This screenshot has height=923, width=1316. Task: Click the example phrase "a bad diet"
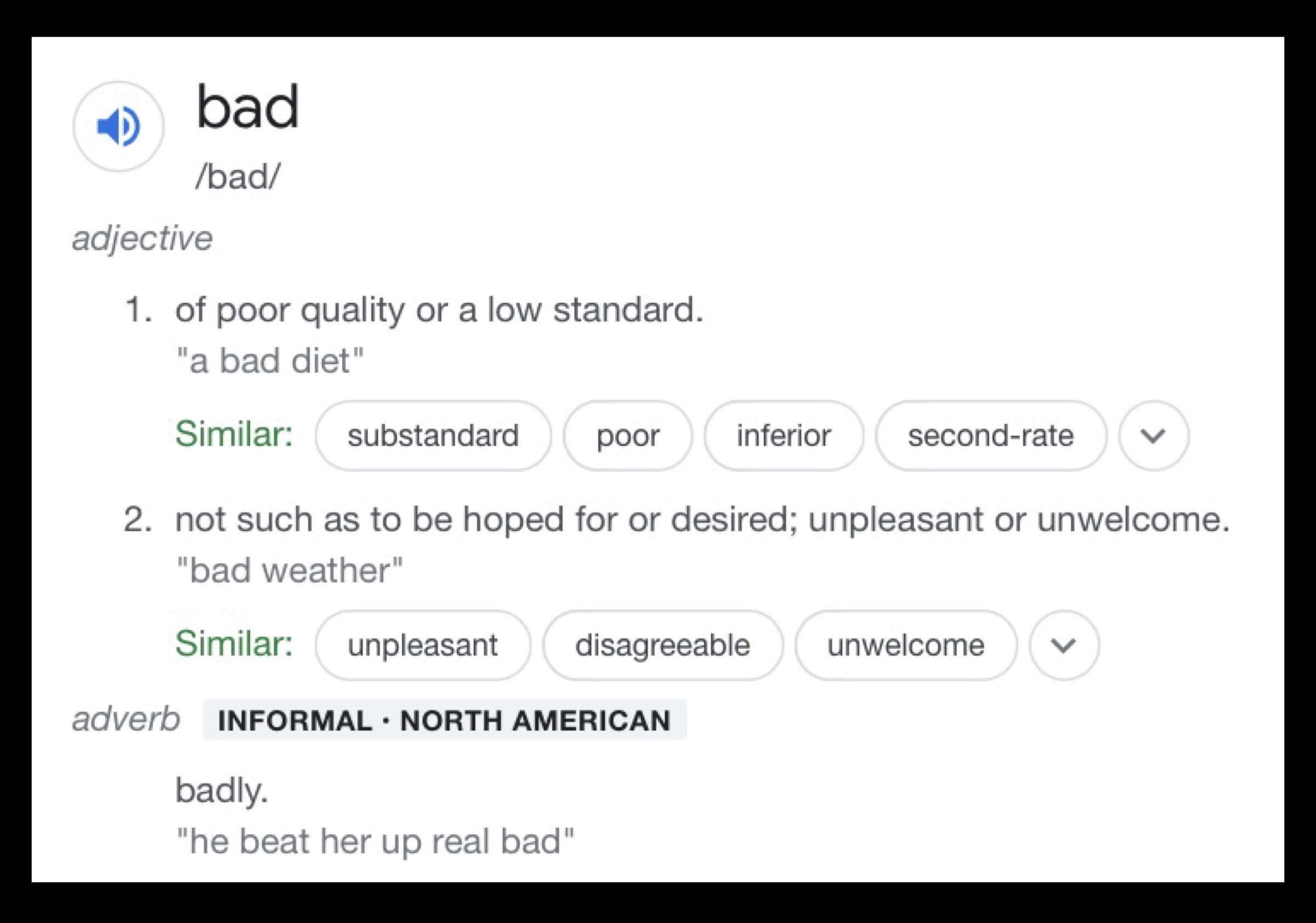(269, 361)
